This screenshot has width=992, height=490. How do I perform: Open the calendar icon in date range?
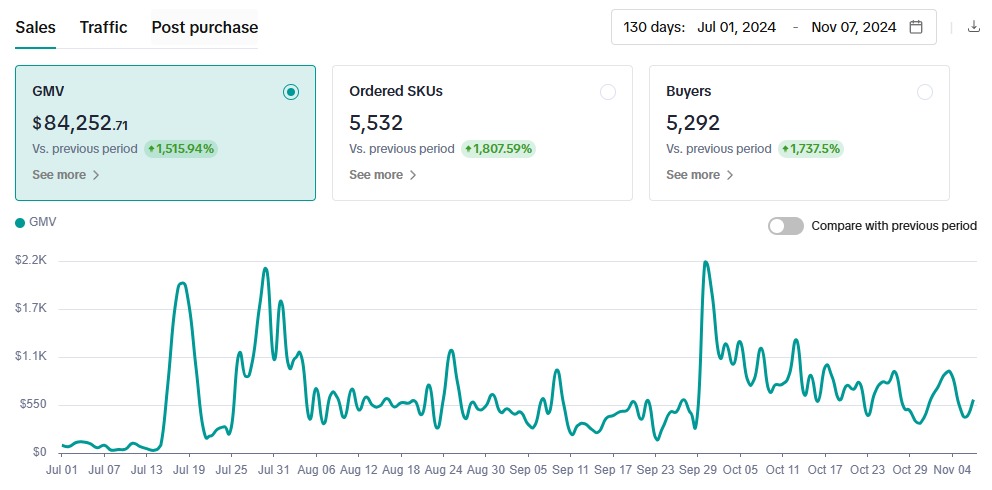[x=915, y=27]
